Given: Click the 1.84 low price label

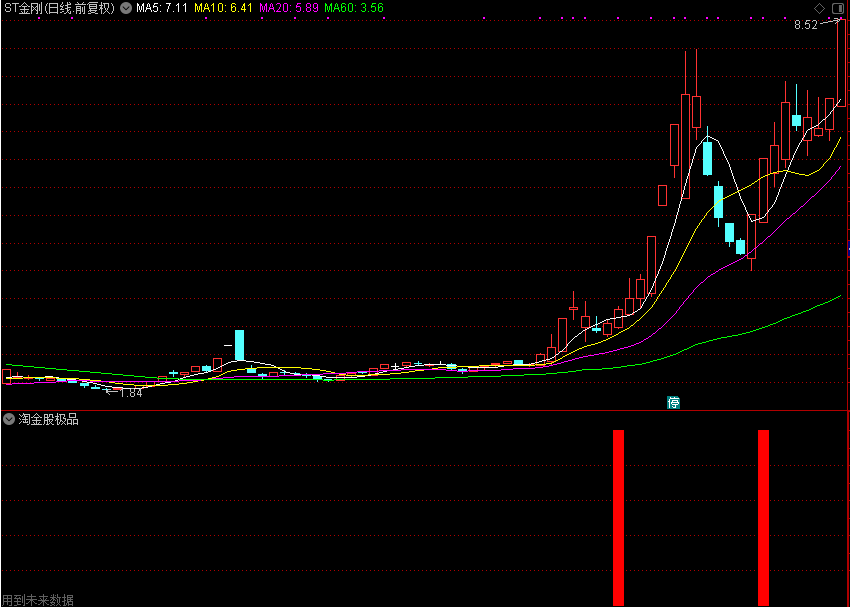Looking at the screenshot, I should (131, 393).
